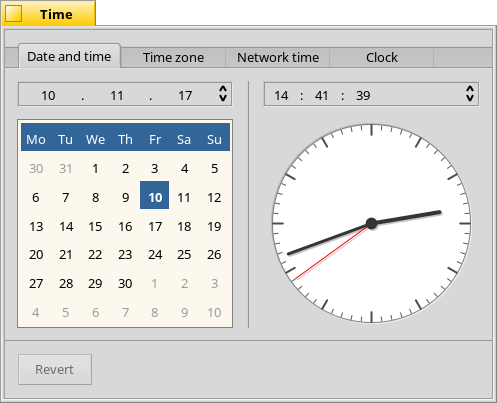The height and width of the screenshot is (403, 497).
Task: Open the Network time tab
Action: click(278, 58)
